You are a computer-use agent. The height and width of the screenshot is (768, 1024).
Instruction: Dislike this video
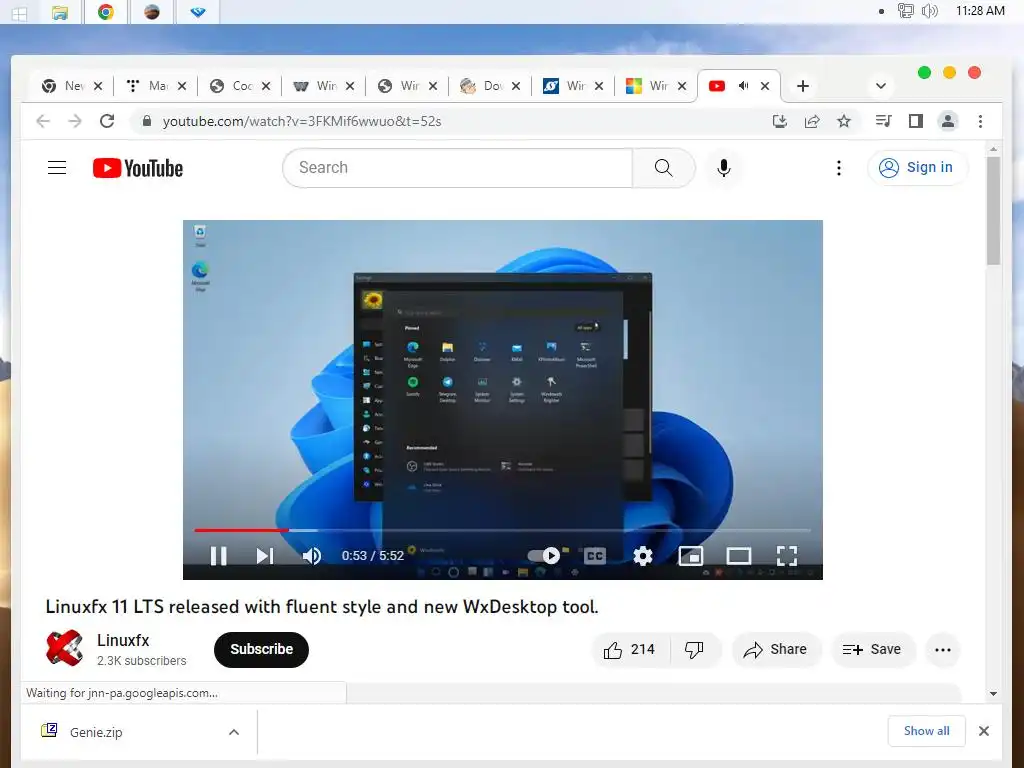[694, 649]
